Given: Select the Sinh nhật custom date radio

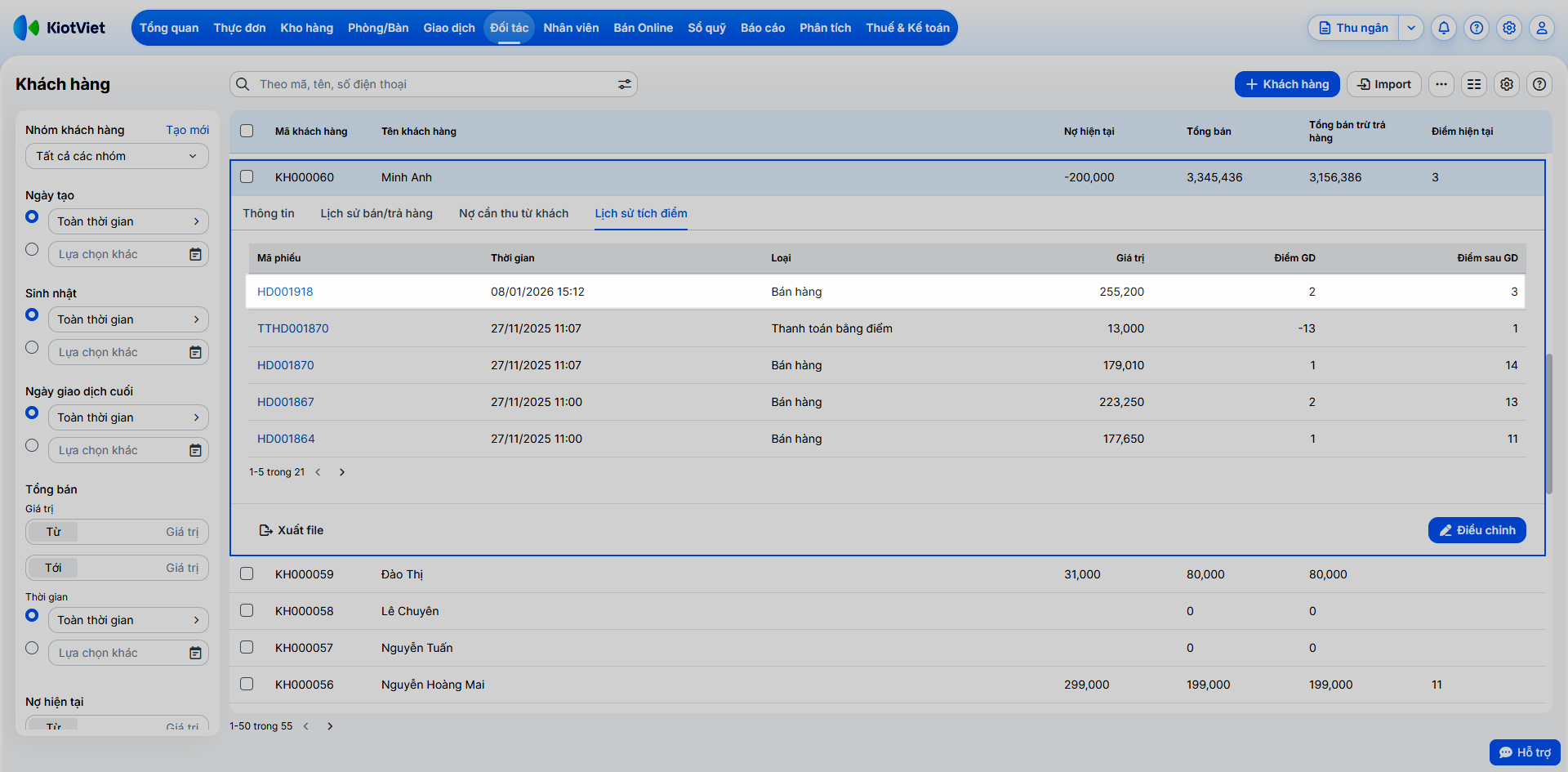Looking at the screenshot, I should pos(32,347).
